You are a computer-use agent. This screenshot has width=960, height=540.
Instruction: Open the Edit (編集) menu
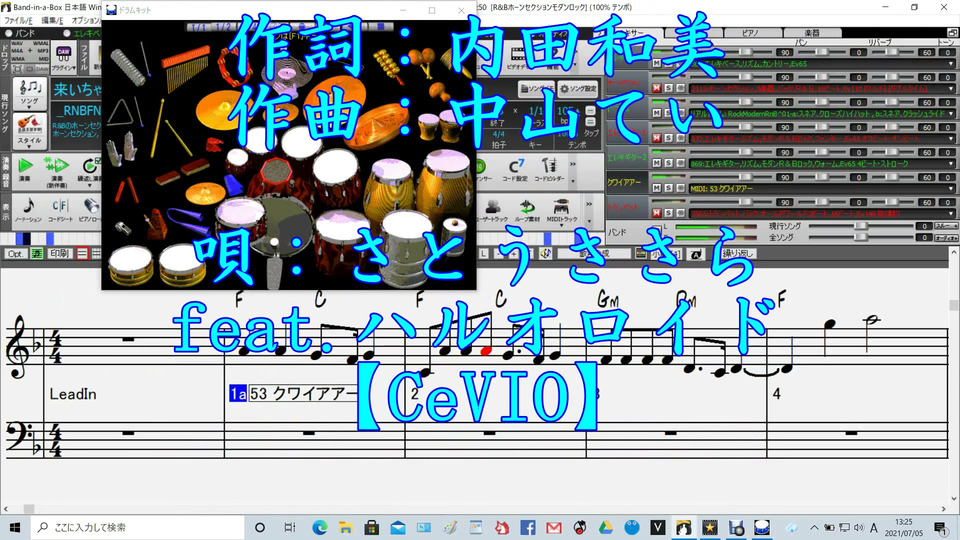[x=52, y=20]
